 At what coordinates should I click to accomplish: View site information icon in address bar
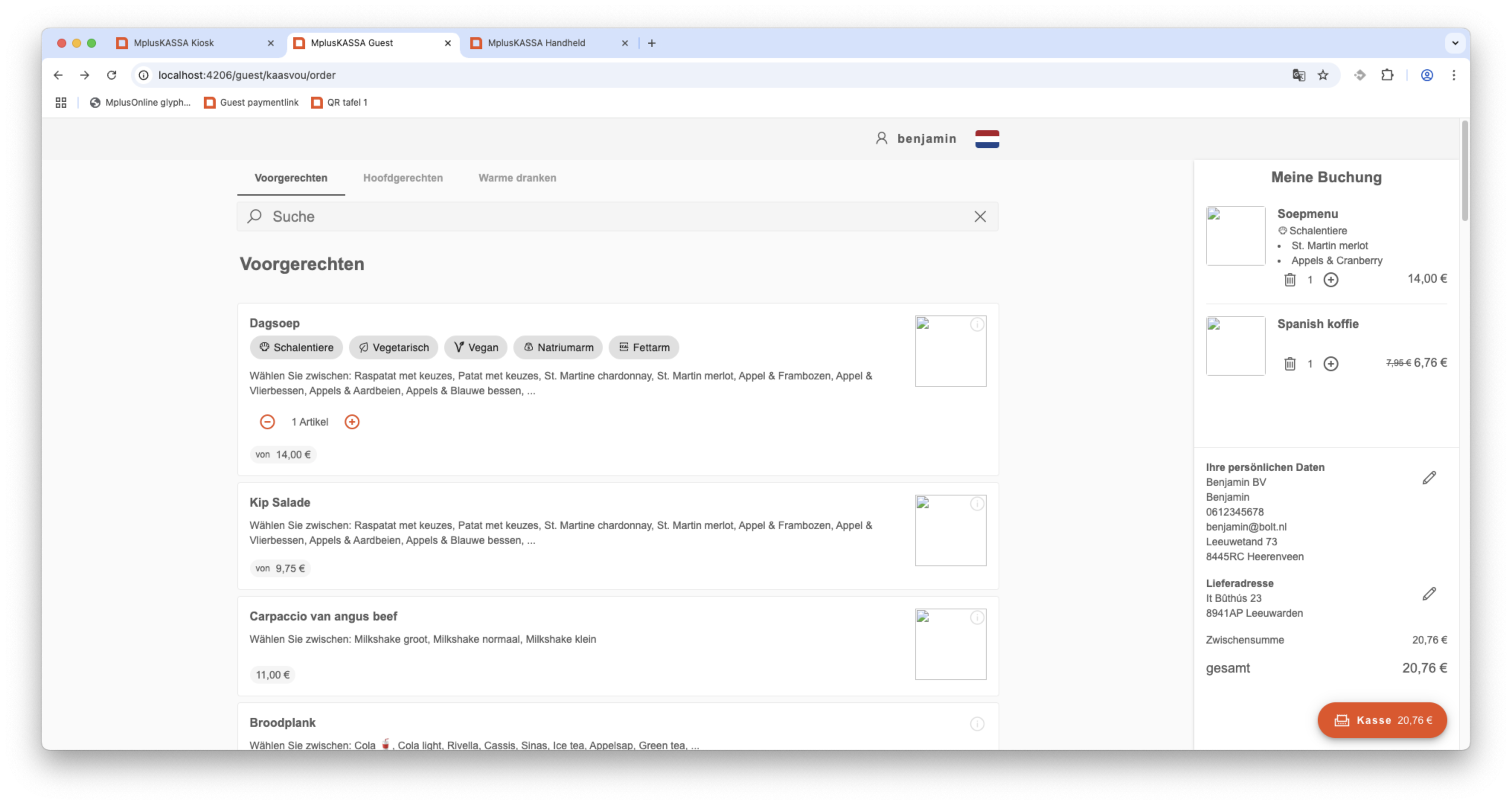click(x=143, y=75)
